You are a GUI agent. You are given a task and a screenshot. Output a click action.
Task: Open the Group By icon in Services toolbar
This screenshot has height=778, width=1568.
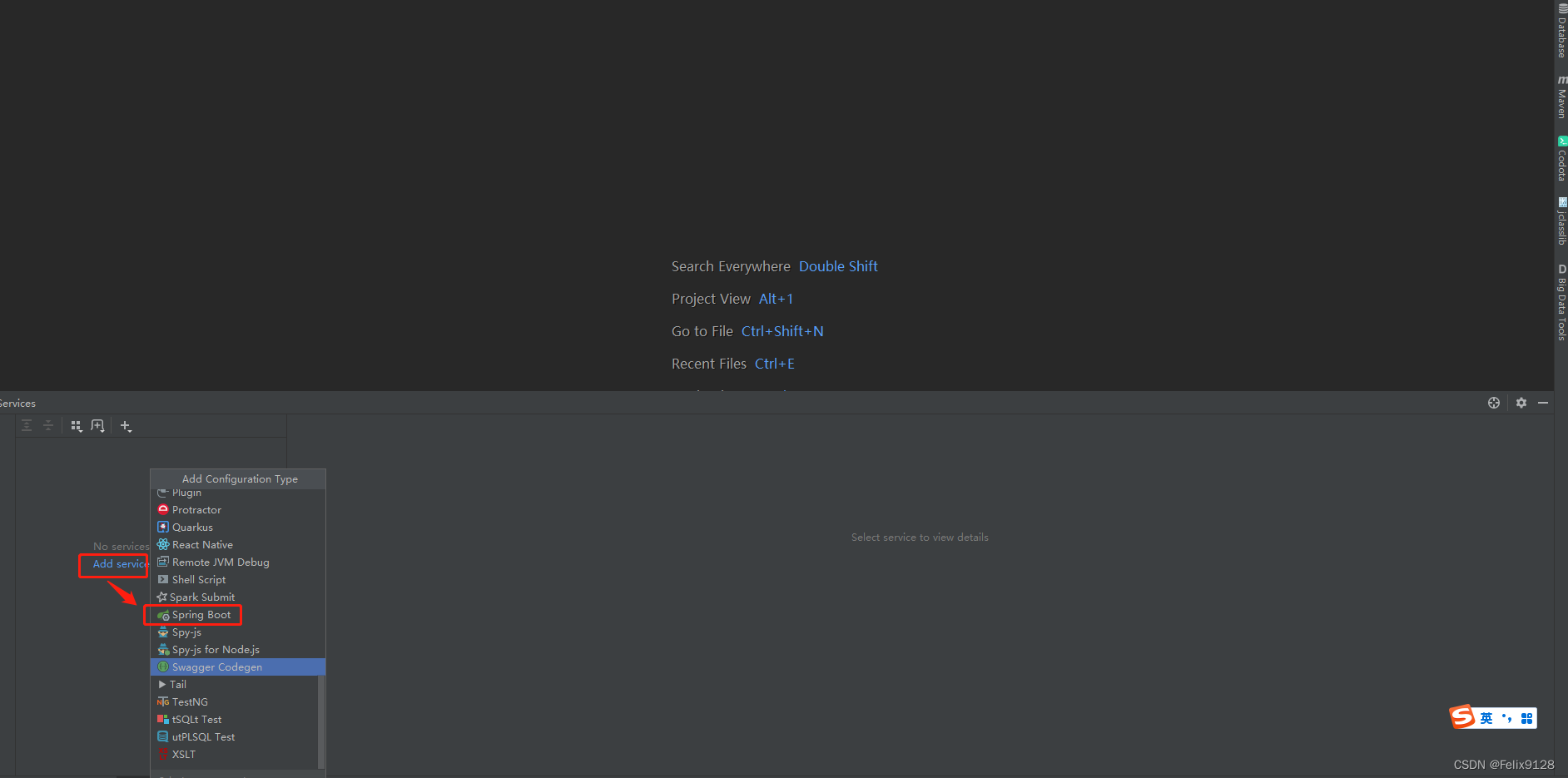pyautogui.click(x=77, y=425)
